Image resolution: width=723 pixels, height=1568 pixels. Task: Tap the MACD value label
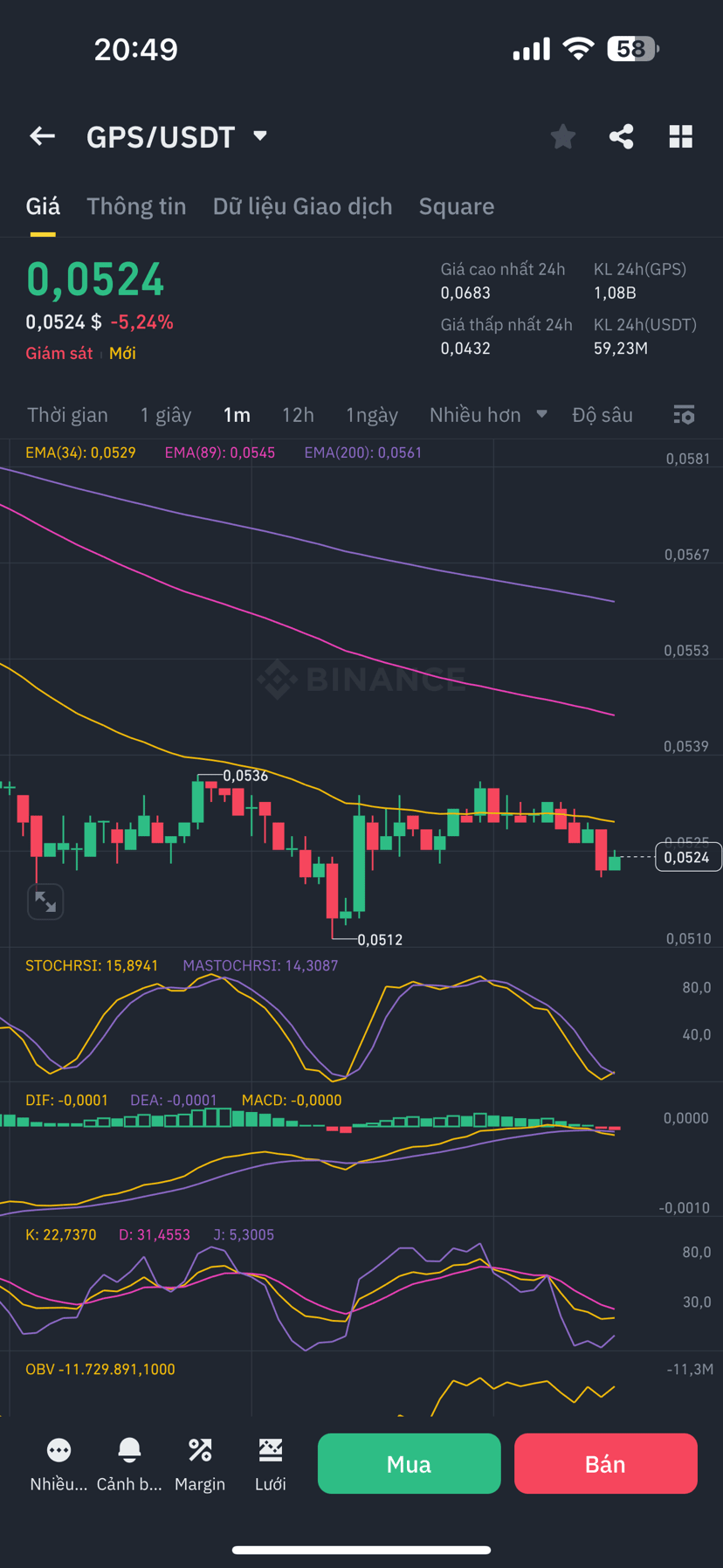[x=292, y=1101]
